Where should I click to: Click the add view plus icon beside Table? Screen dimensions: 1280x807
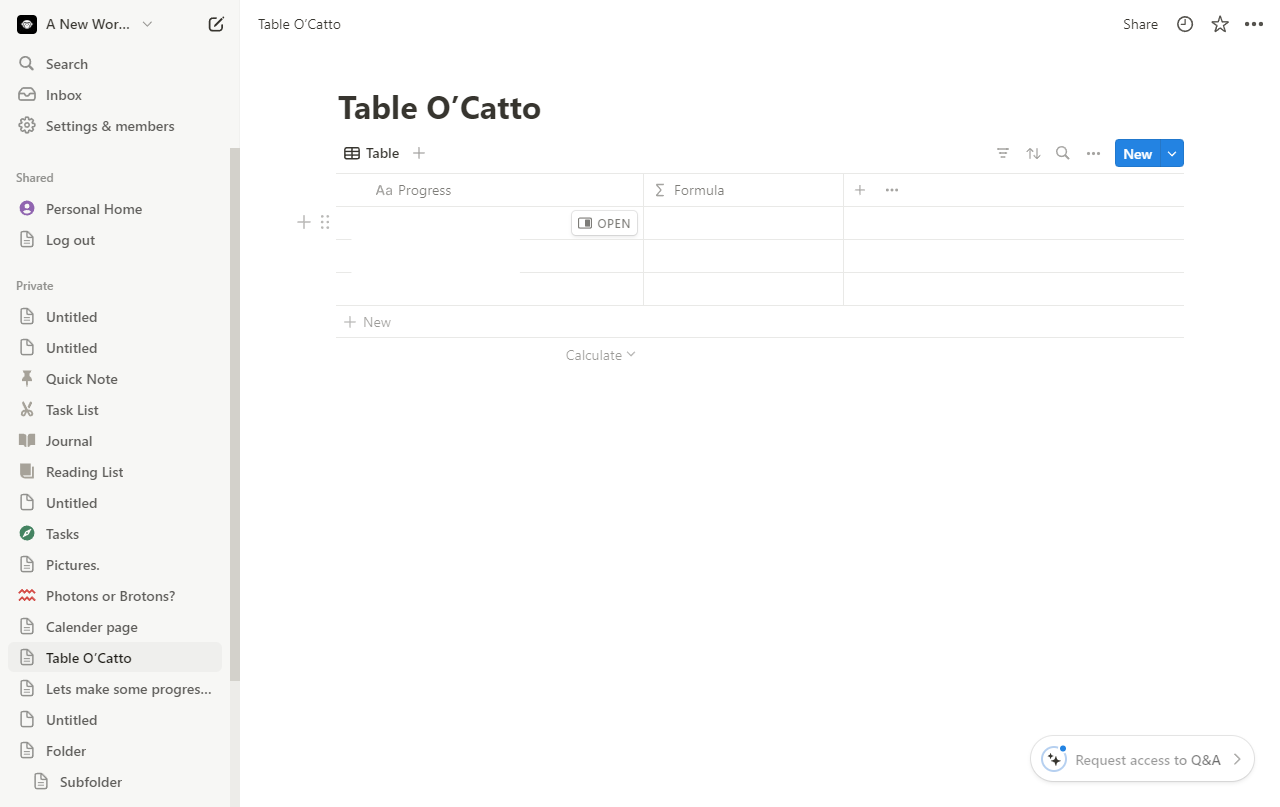pos(419,153)
